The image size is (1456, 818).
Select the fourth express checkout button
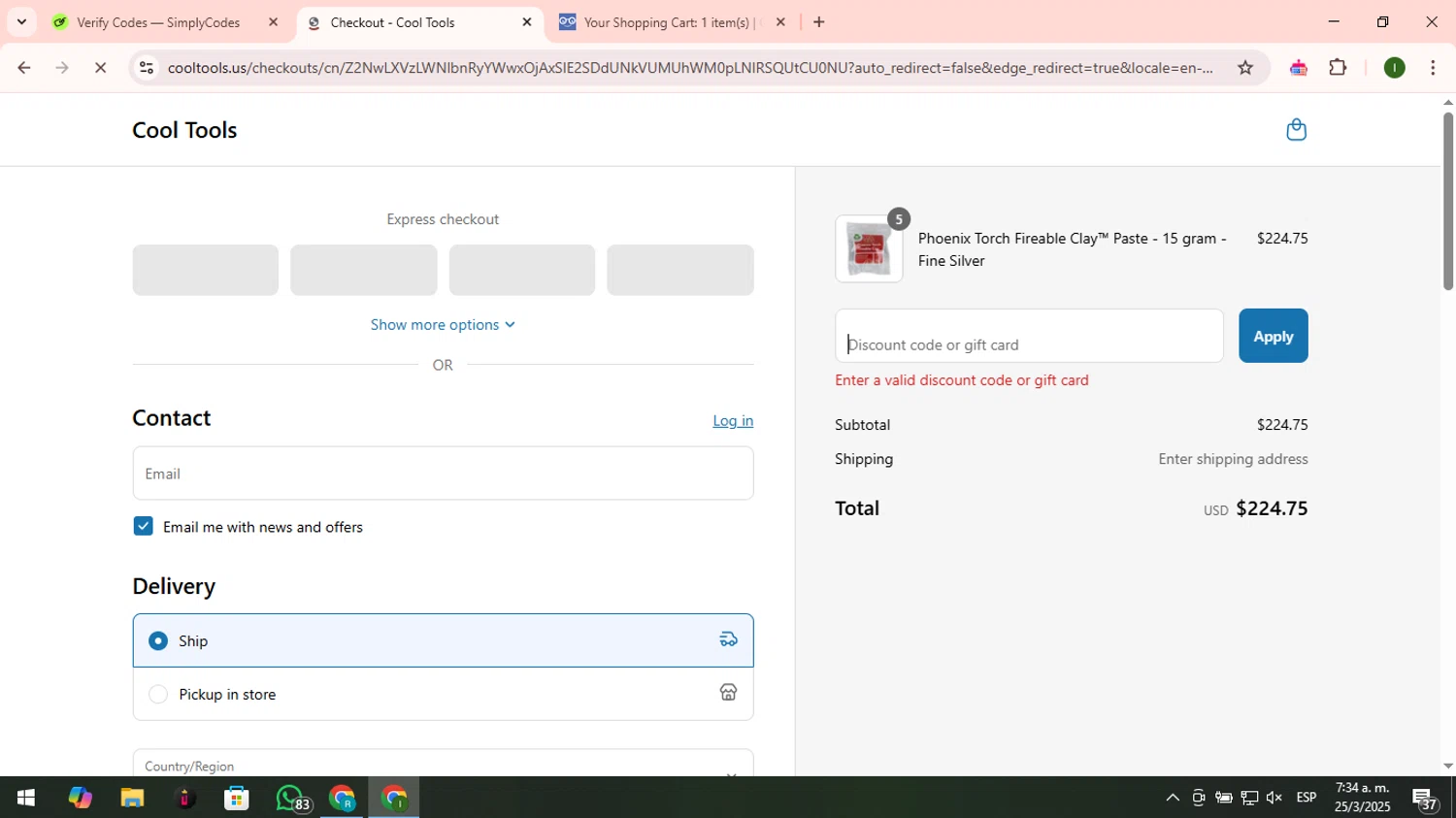click(x=679, y=270)
